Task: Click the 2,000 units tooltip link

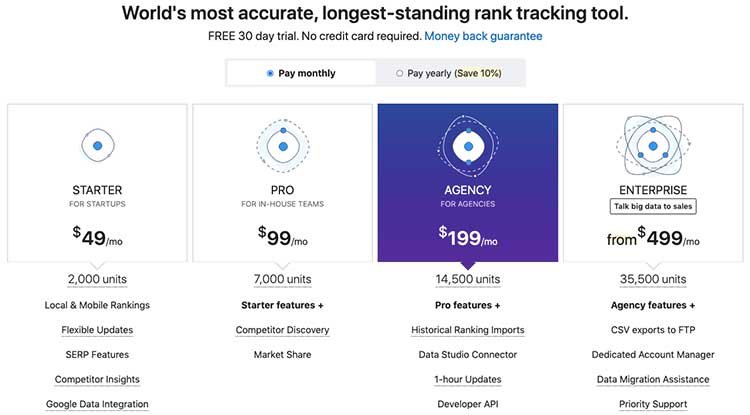Action: click(x=97, y=279)
